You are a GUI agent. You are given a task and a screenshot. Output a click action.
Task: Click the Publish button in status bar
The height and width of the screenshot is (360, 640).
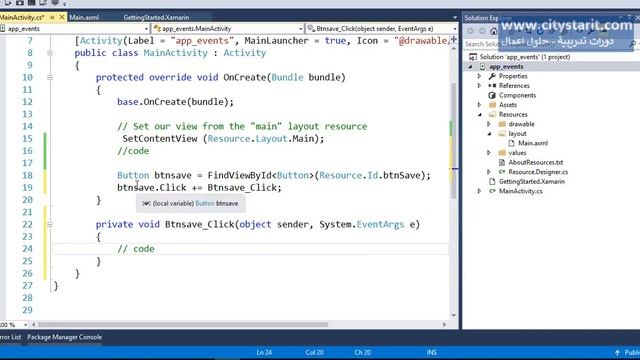pos(627,353)
